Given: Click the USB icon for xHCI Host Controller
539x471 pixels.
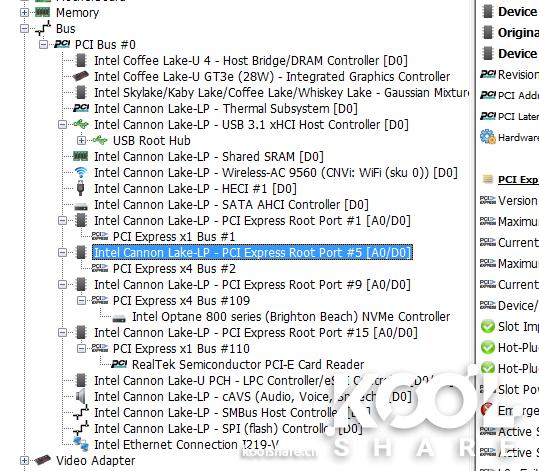Looking at the screenshot, I should 81,124.
